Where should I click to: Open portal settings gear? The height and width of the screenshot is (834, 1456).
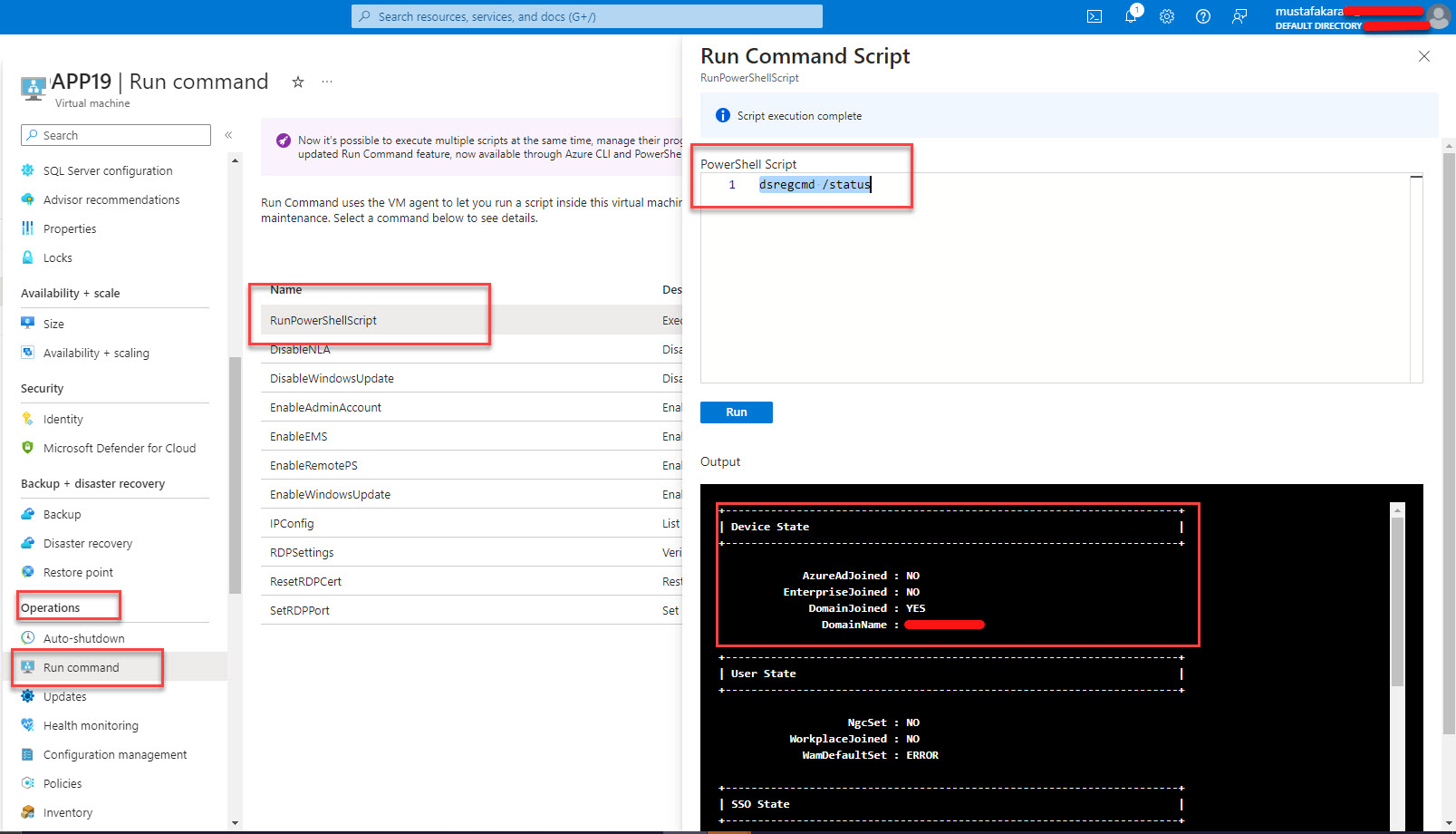1167,16
